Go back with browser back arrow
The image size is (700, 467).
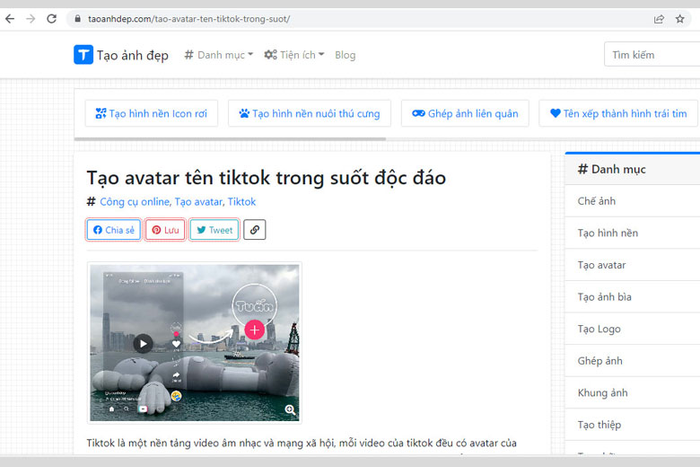(10, 19)
